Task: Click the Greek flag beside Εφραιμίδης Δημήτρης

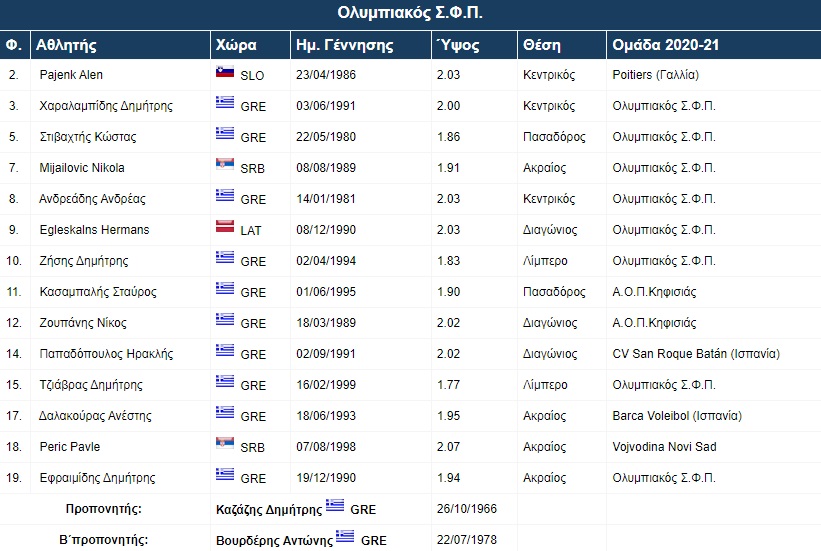Action: (225, 474)
